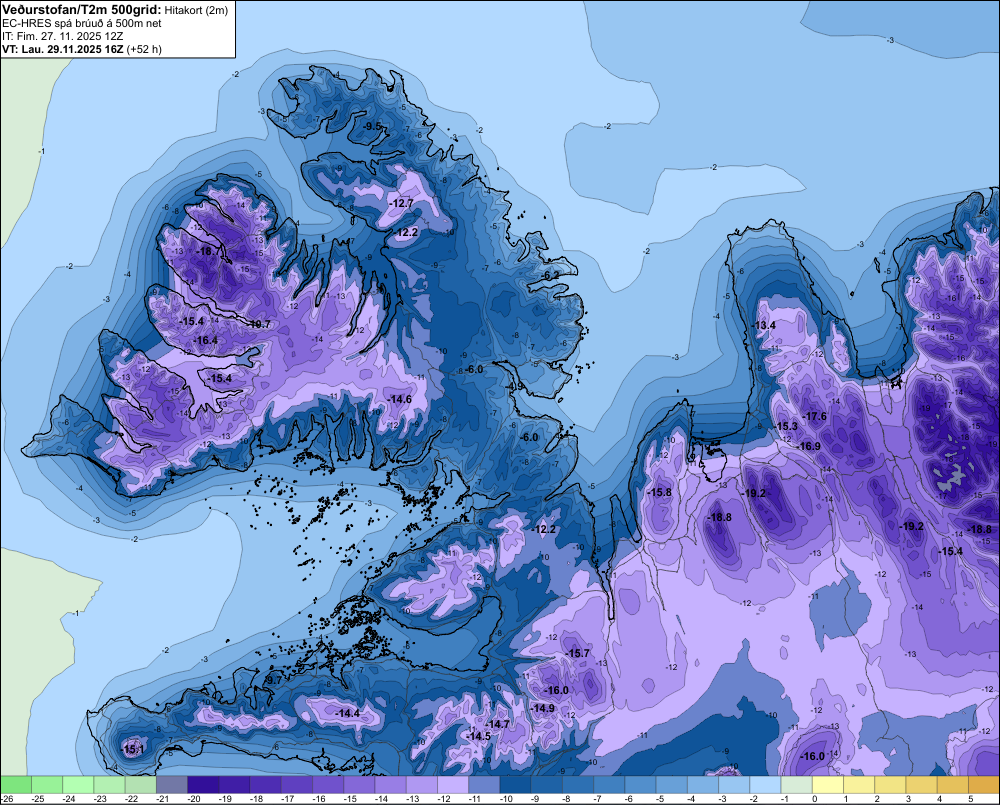1000x805 pixels.
Task: Click the pale lilac legend swatch above -12
Action: tap(453, 785)
